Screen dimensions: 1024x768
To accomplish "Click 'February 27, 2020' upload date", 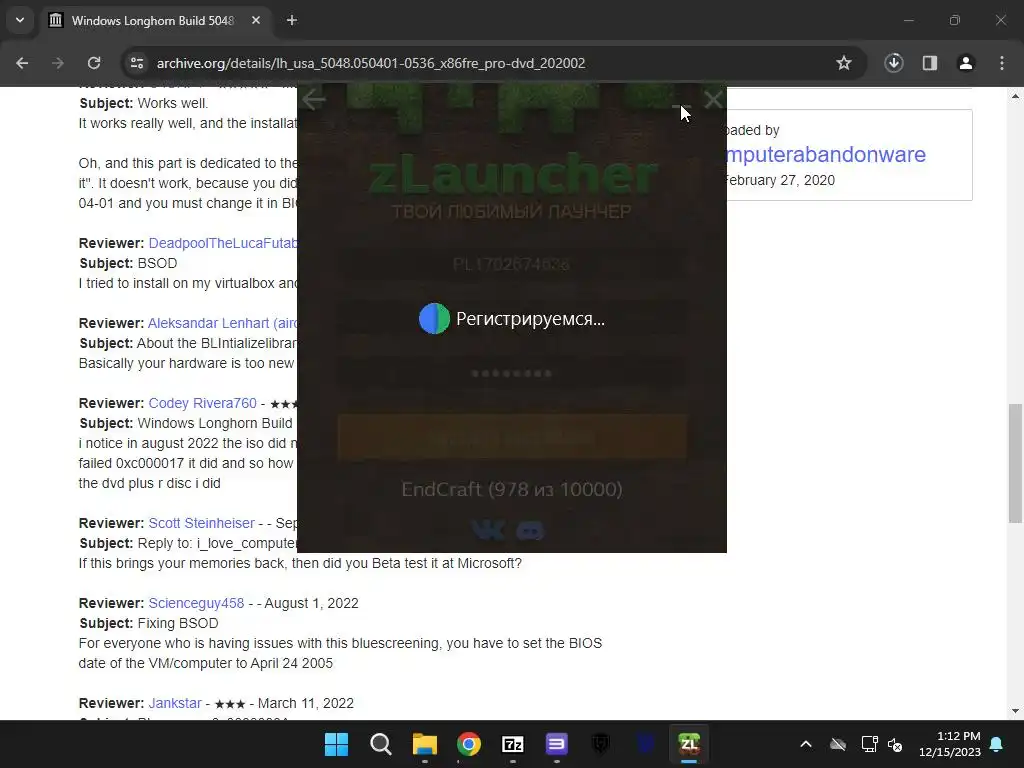I will pyautogui.click(x=780, y=180).
